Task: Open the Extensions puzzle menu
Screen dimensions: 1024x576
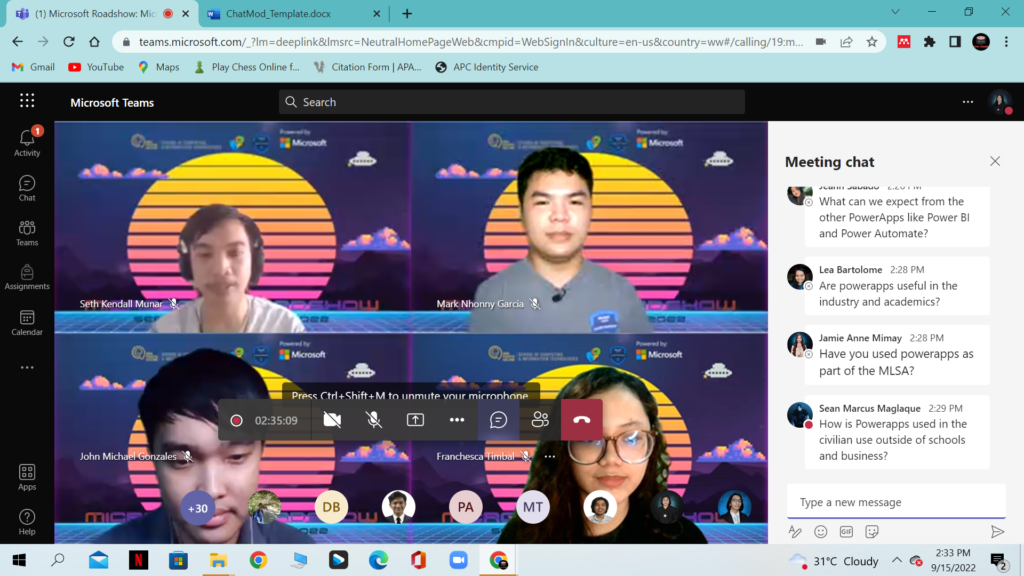Action: coord(929,42)
